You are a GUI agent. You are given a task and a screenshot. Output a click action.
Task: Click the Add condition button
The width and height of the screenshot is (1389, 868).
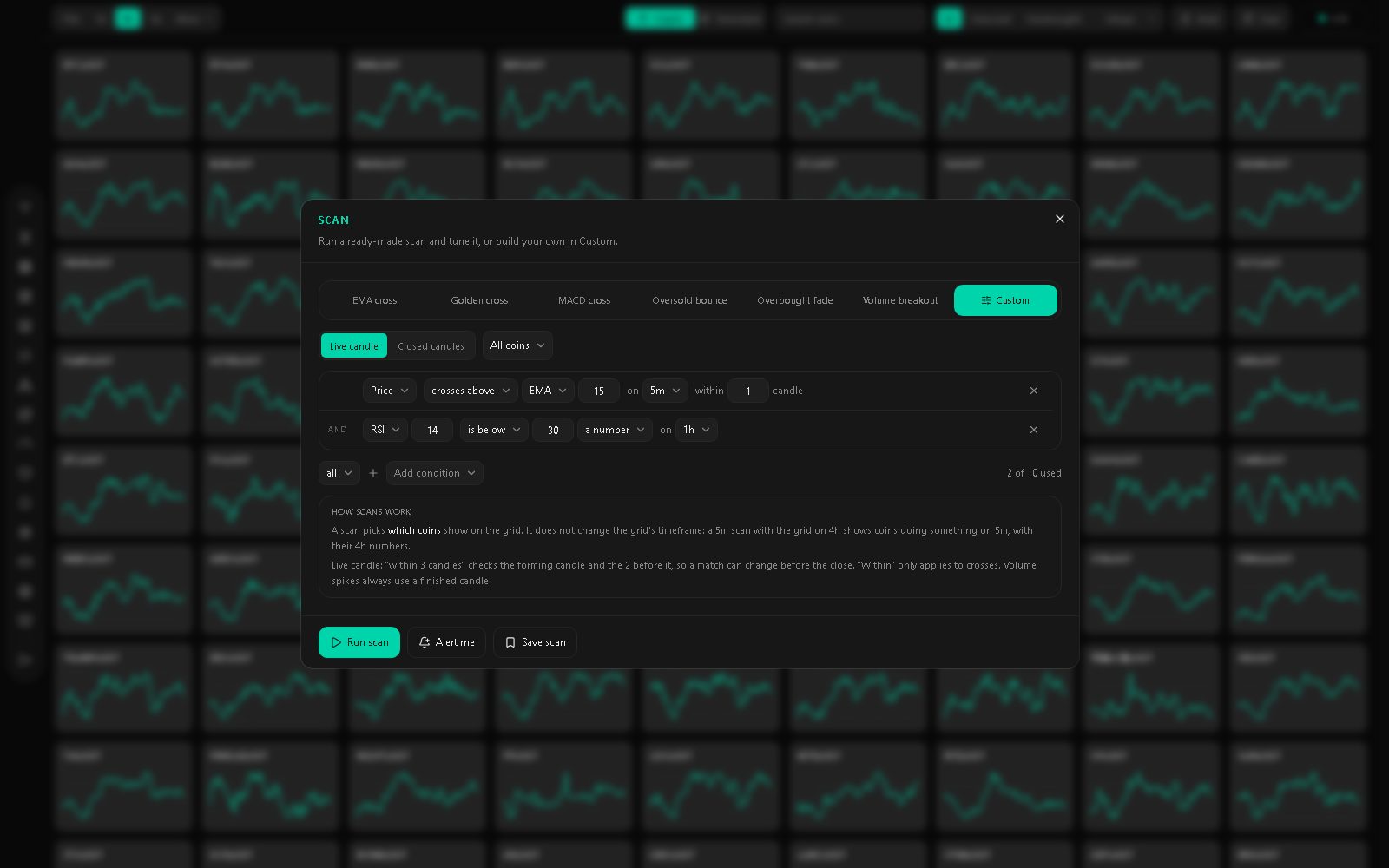(435, 473)
